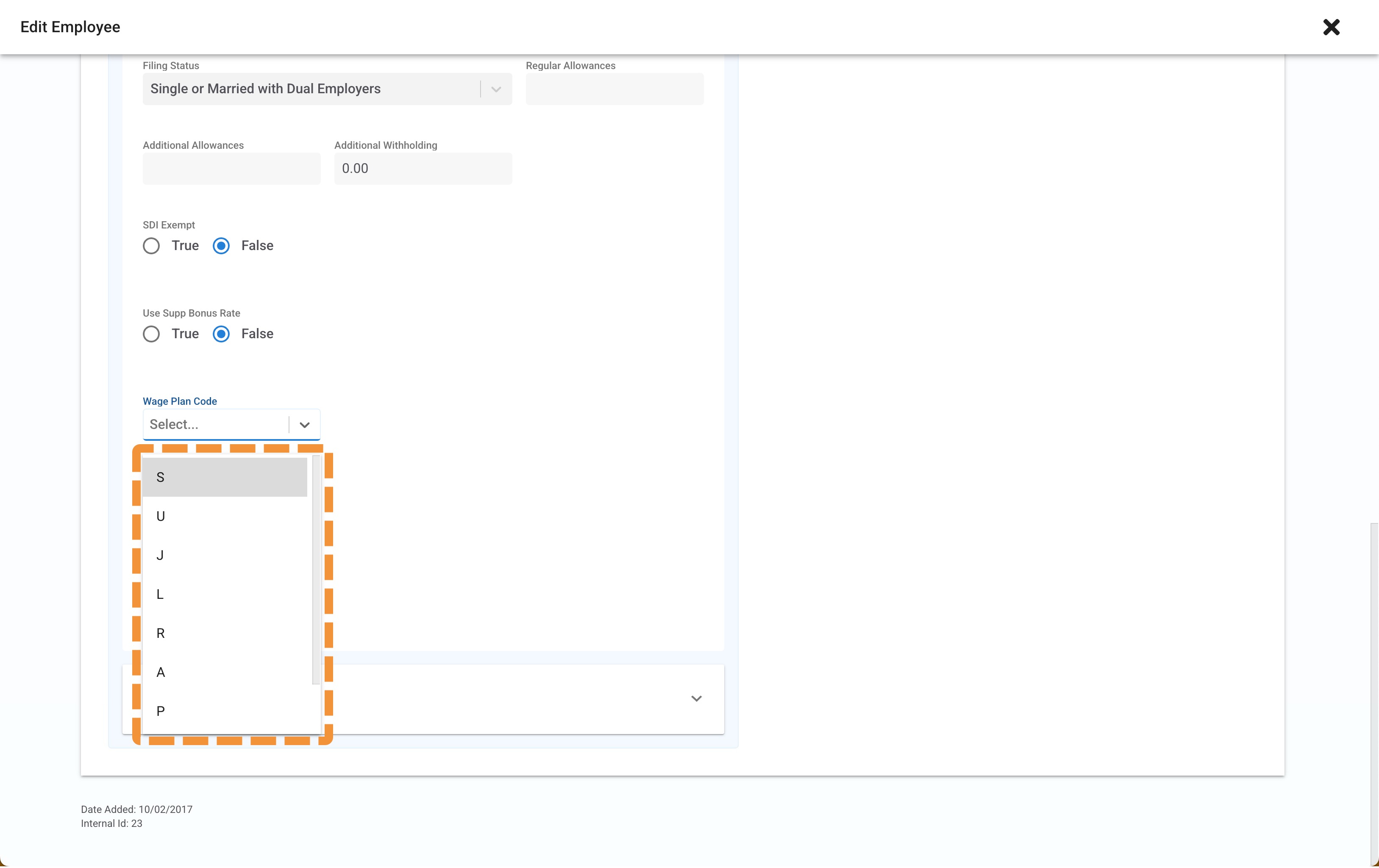Click the Regular Allowances input field
This screenshot has width=1379, height=868.
click(x=614, y=89)
